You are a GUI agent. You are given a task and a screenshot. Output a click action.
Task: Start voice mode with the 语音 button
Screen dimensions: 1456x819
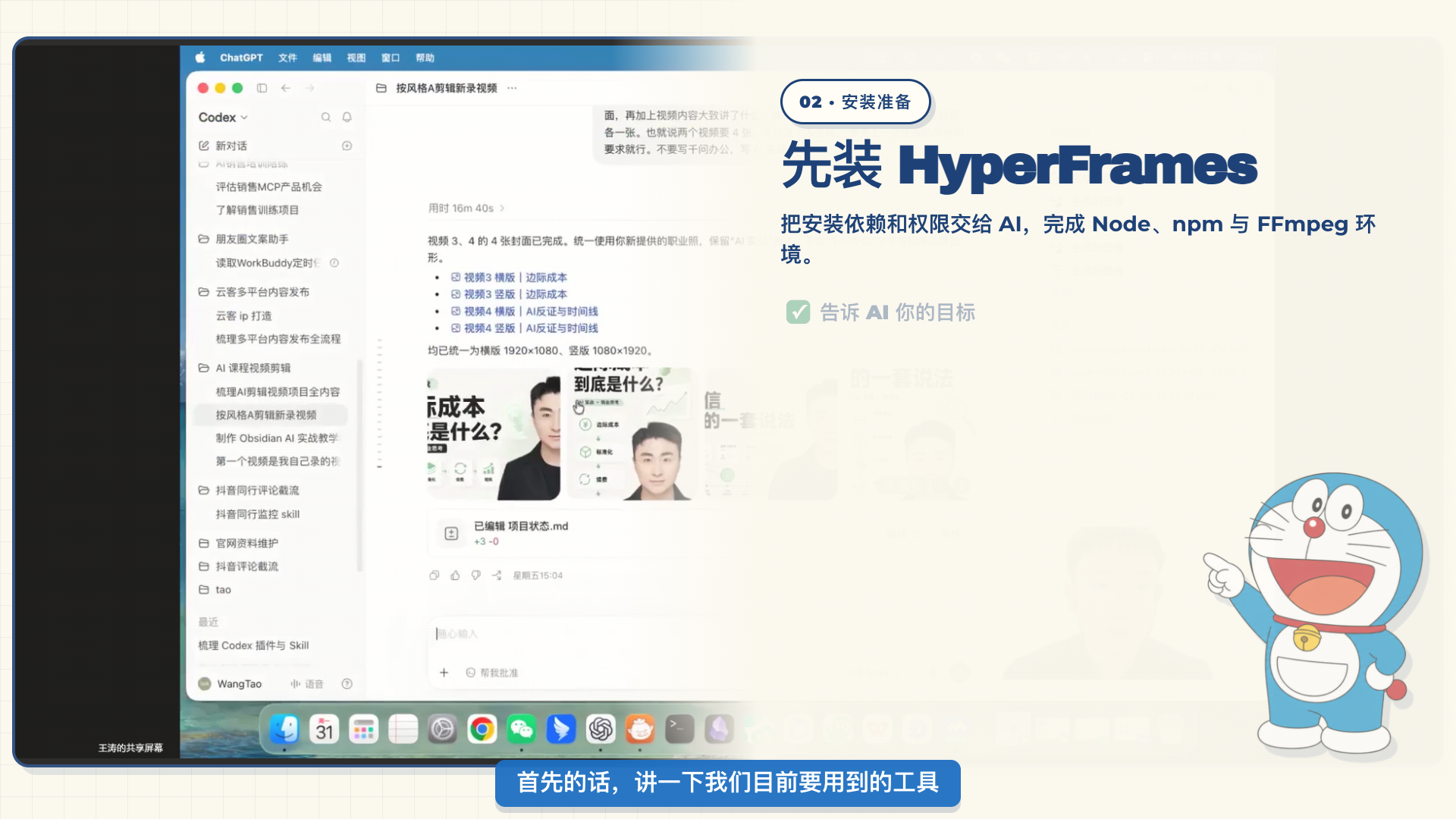pyautogui.click(x=306, y=683)
